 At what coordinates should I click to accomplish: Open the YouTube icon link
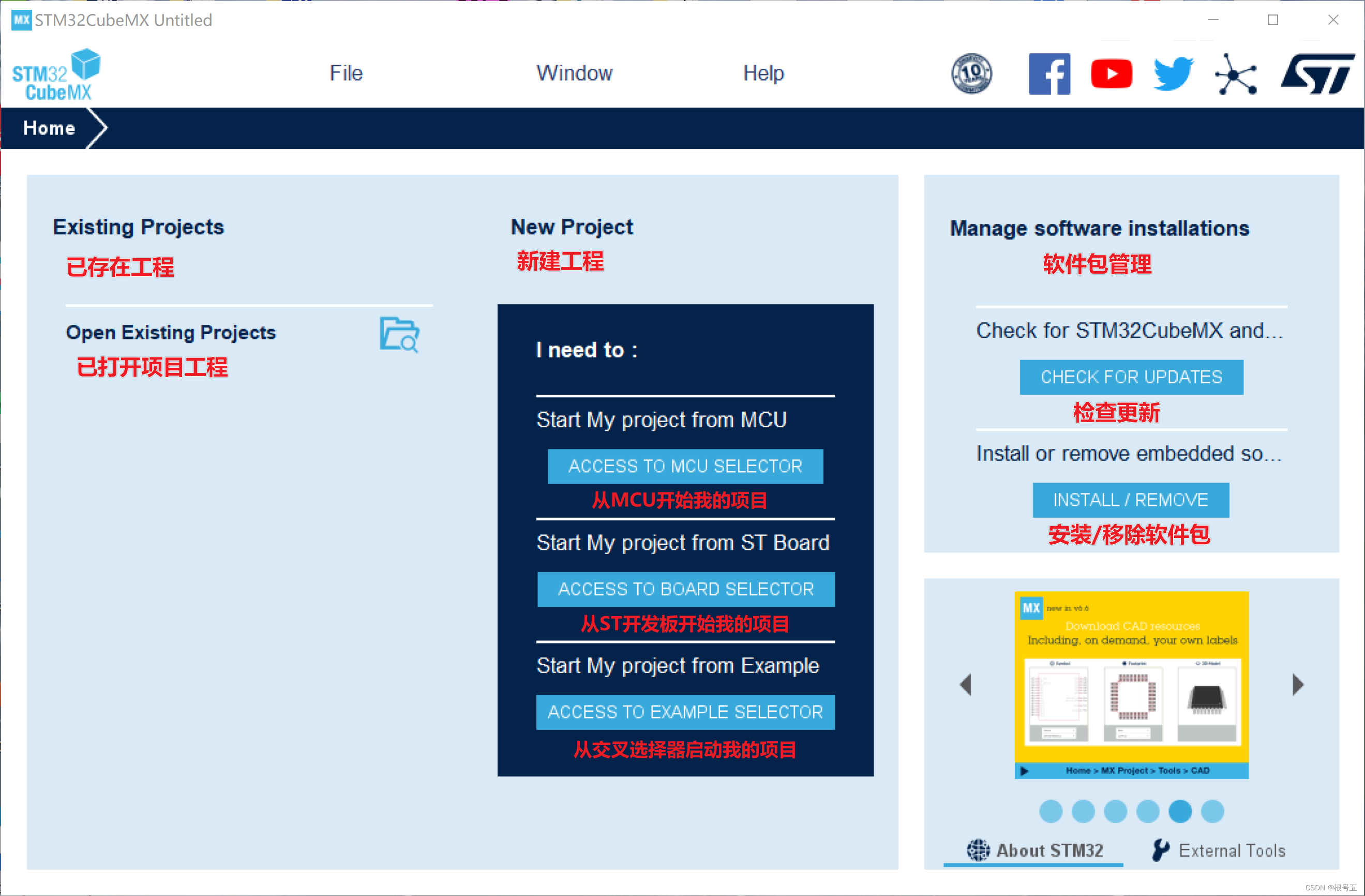pyautogui.click(x=1111, y=73)
